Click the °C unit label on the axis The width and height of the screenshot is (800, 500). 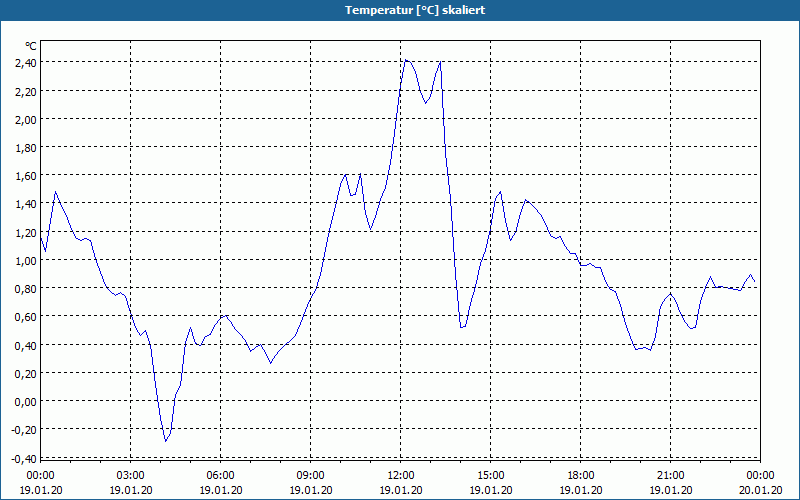point(31,46)
